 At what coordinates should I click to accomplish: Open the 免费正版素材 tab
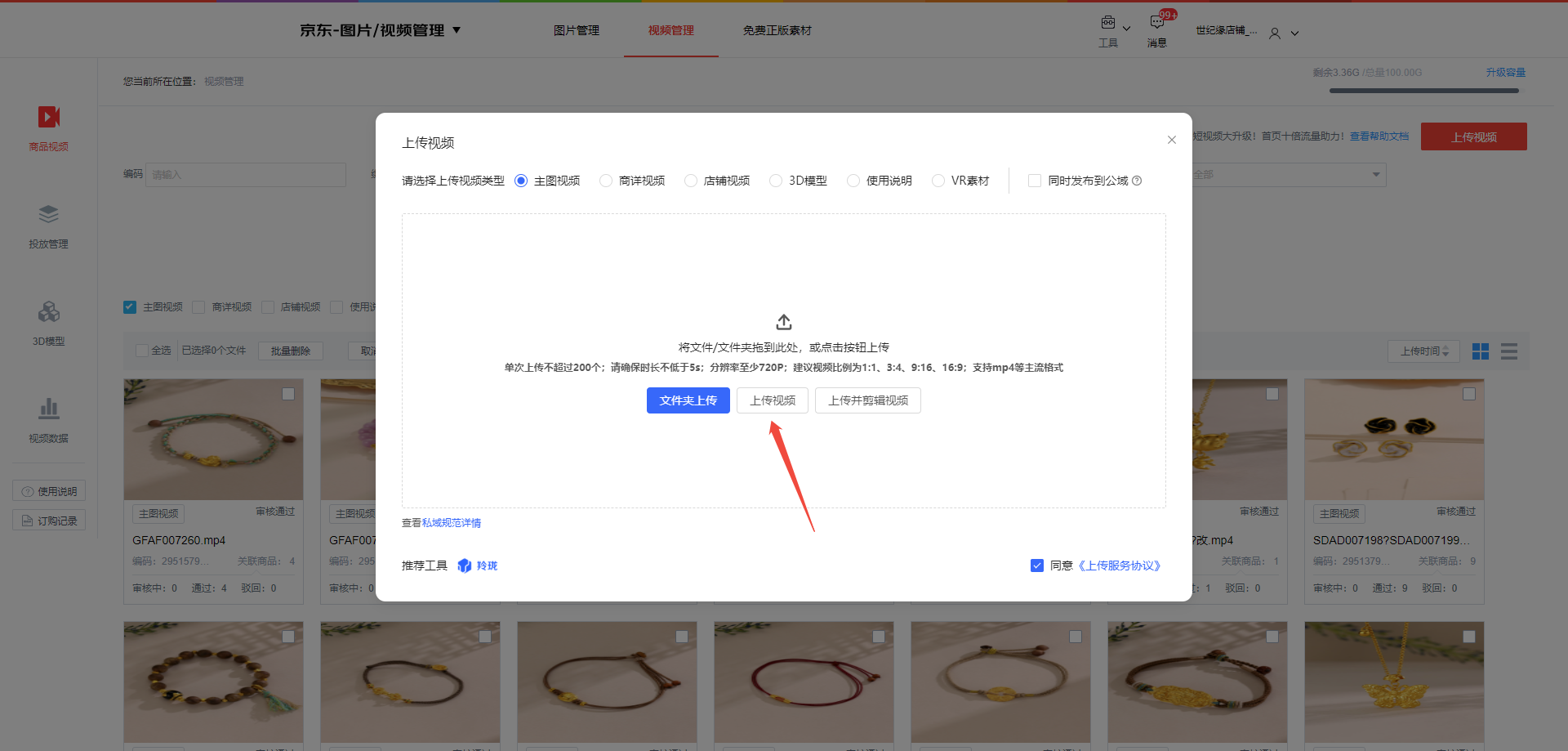[x=777, y=30]
